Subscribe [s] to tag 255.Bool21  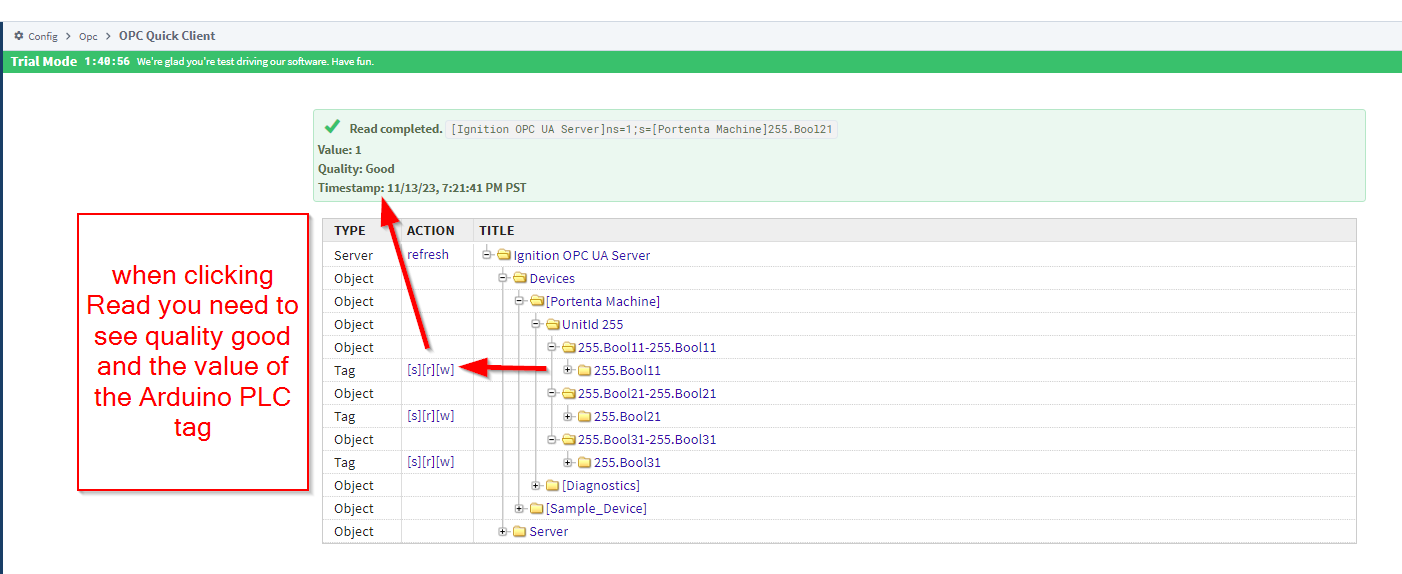[x=414, y=416]
